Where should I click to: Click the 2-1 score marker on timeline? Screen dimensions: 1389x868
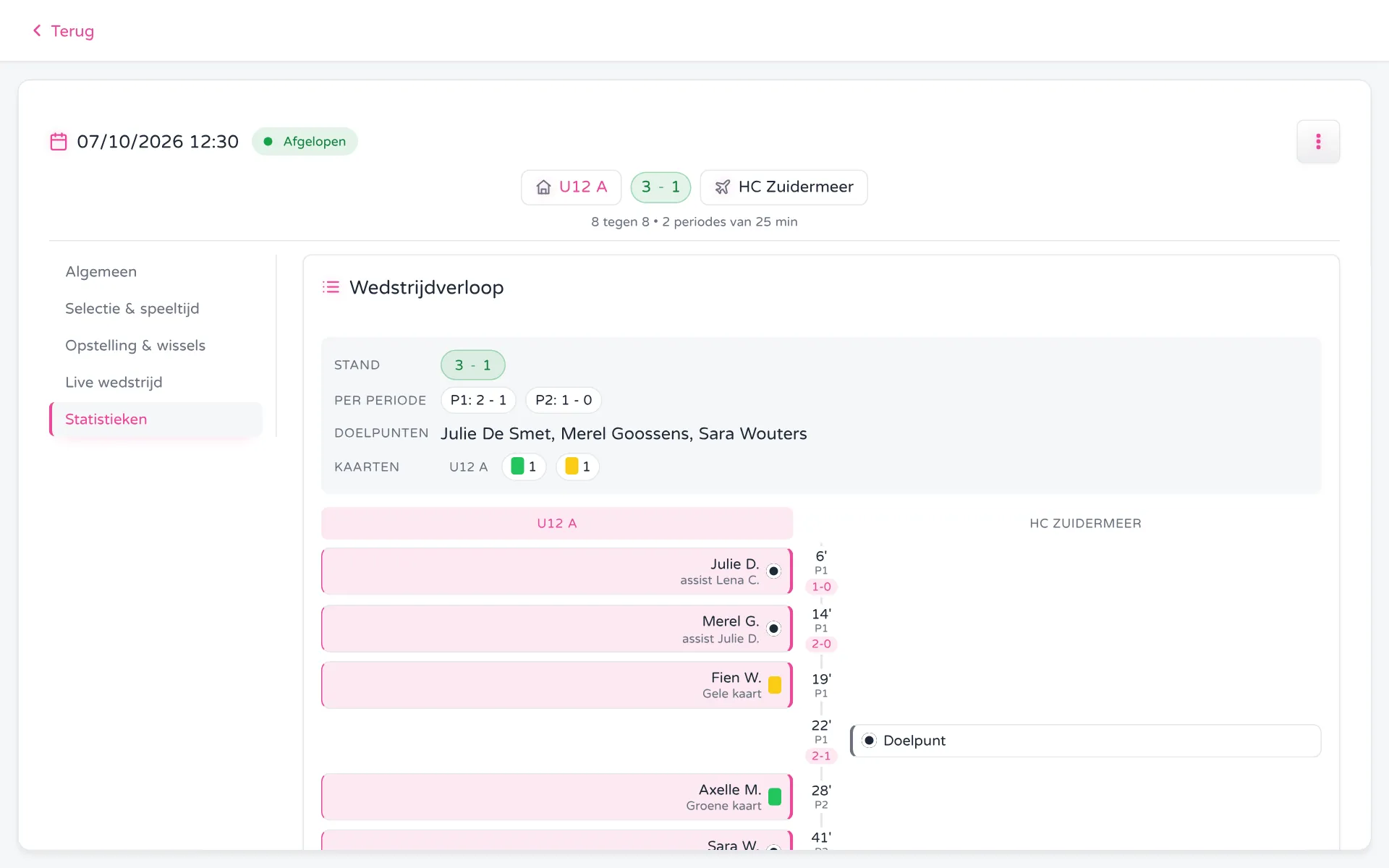pos(821,756)
